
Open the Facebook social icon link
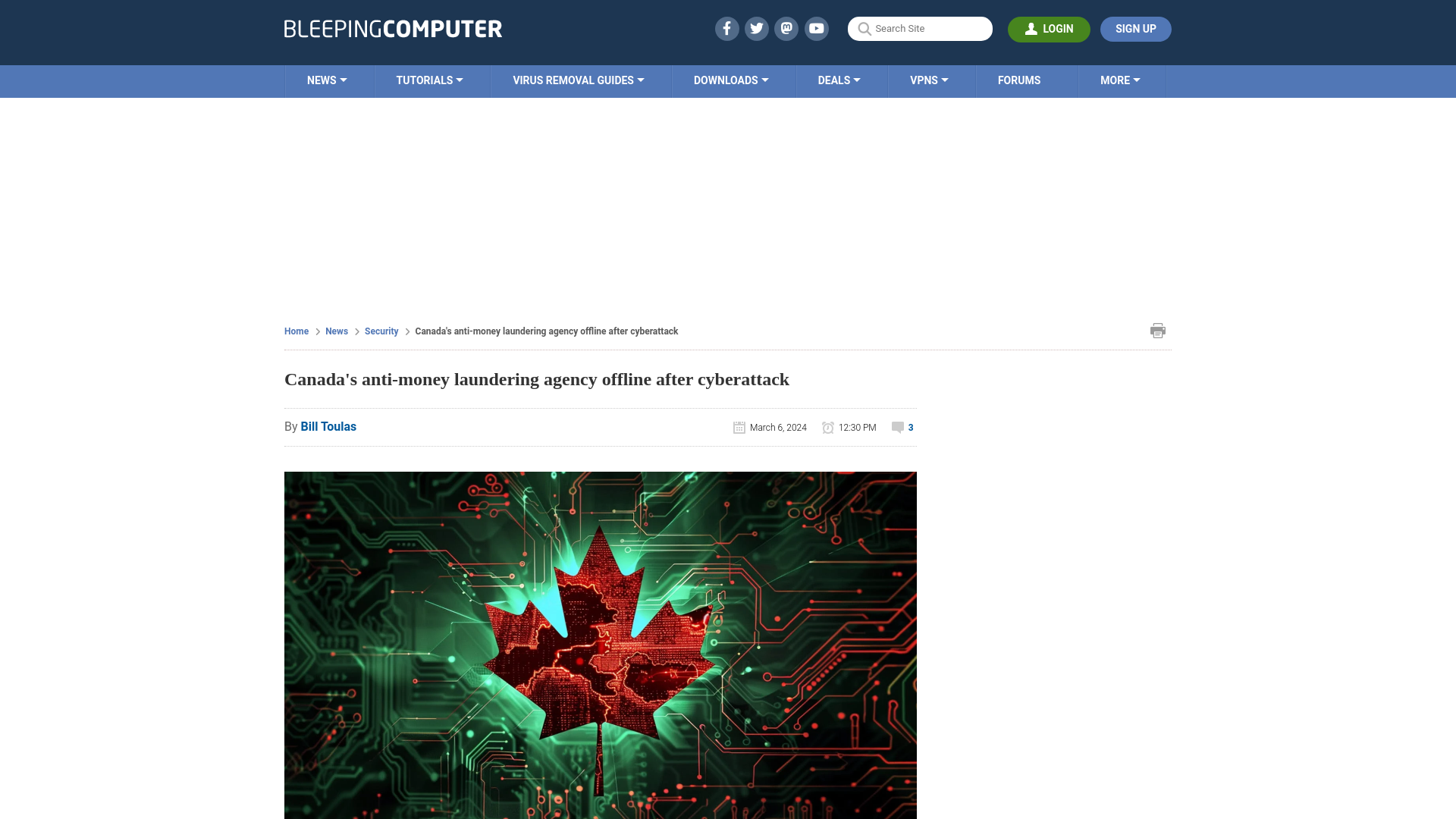pos(727,29)
